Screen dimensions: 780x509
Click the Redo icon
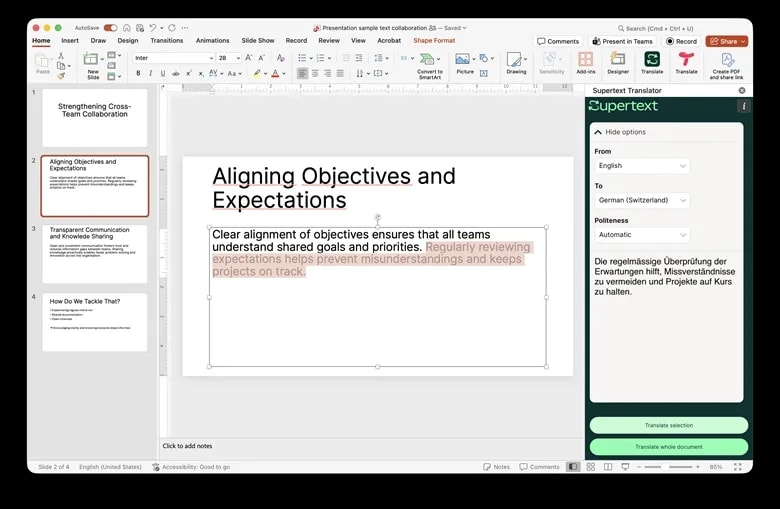[x=172, y=28]
